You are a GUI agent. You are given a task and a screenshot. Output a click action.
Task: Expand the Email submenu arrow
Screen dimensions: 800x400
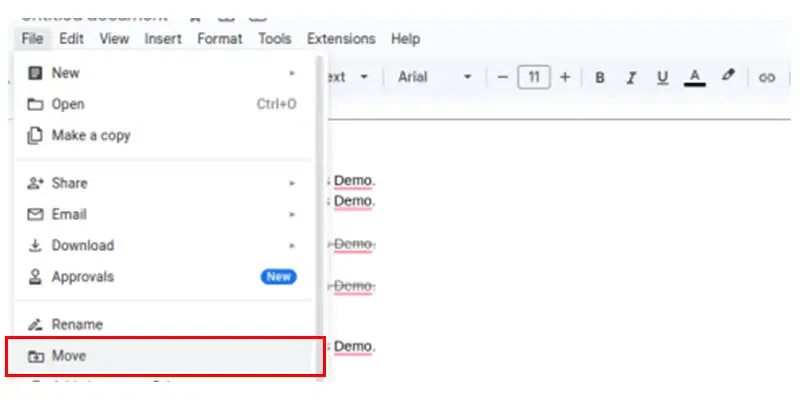click(x=292, y=214)
